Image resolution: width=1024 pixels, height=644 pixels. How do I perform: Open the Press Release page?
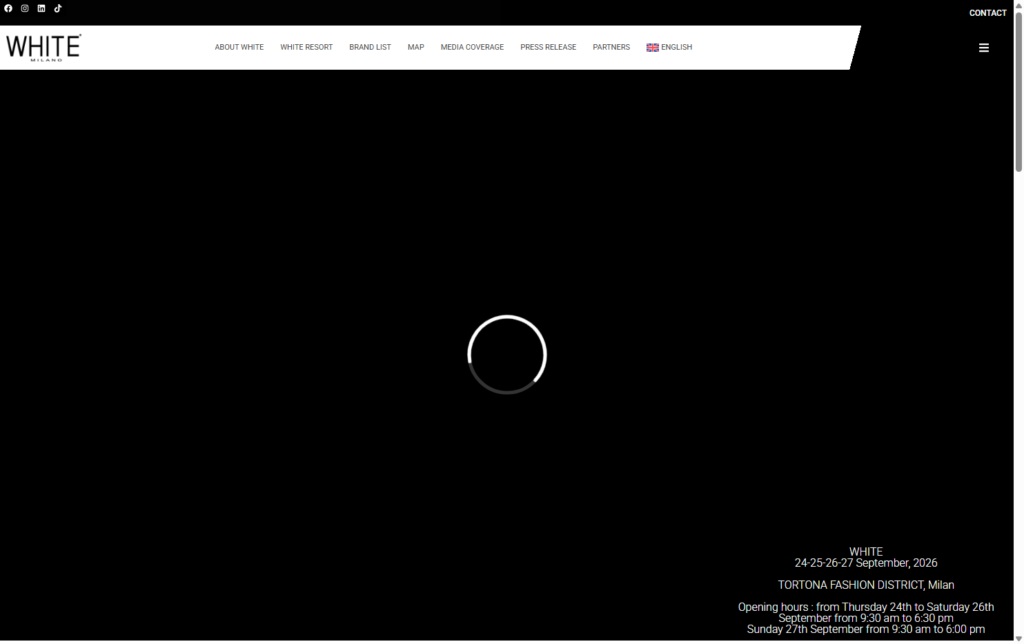click(548, 47)
